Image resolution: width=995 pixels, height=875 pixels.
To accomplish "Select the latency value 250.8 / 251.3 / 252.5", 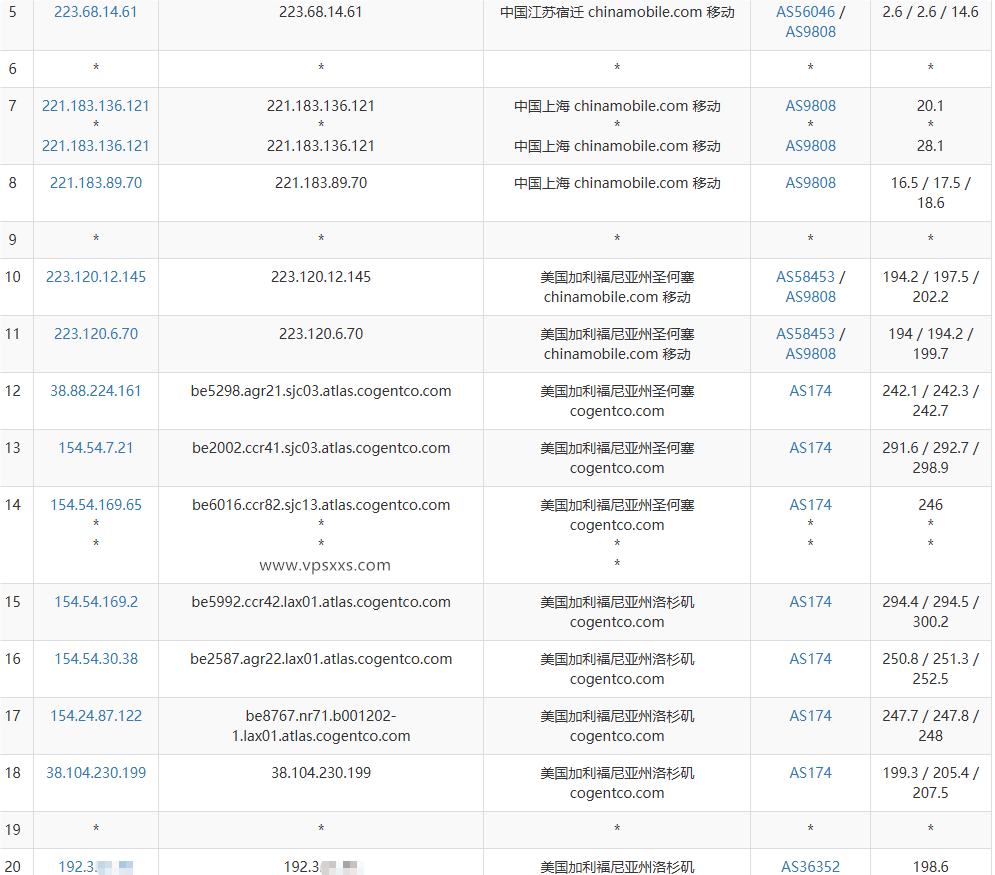I will (x=930, y=669).
